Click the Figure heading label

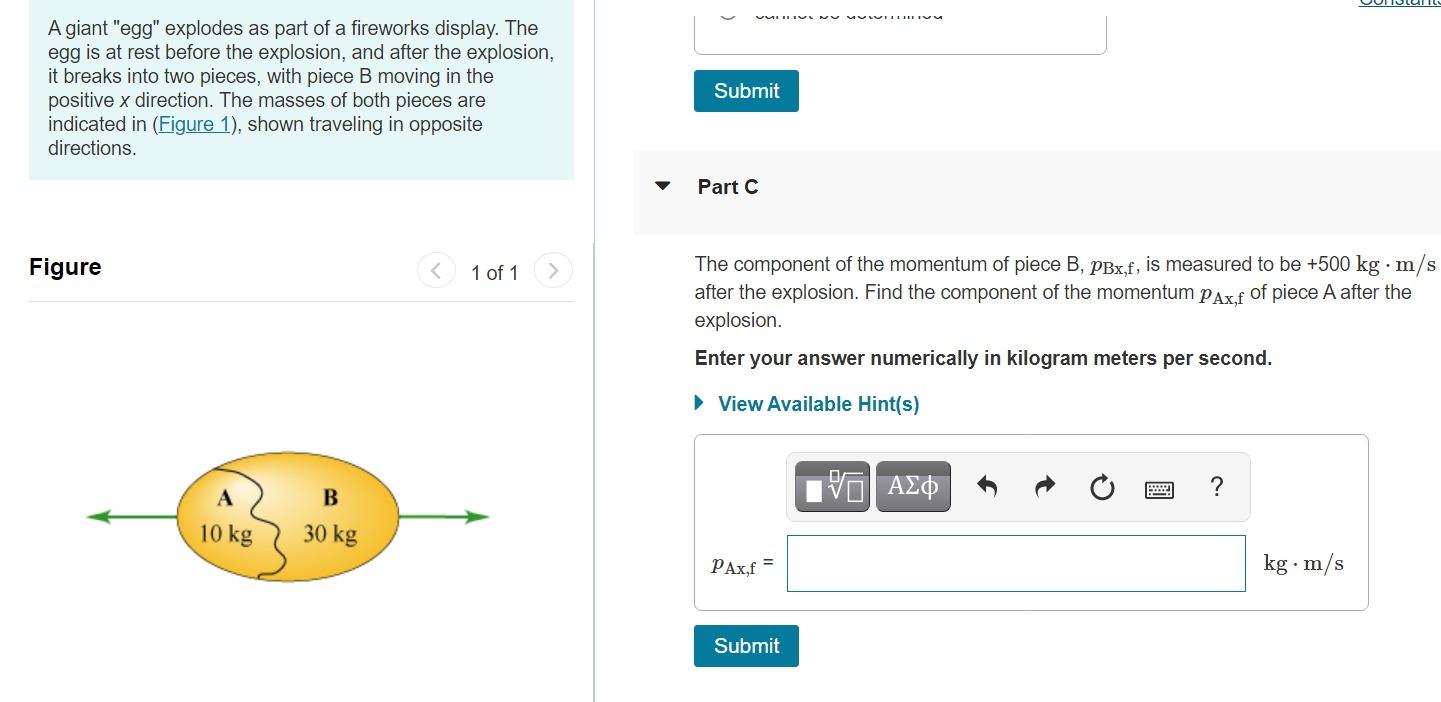click(x=65, y=266)
